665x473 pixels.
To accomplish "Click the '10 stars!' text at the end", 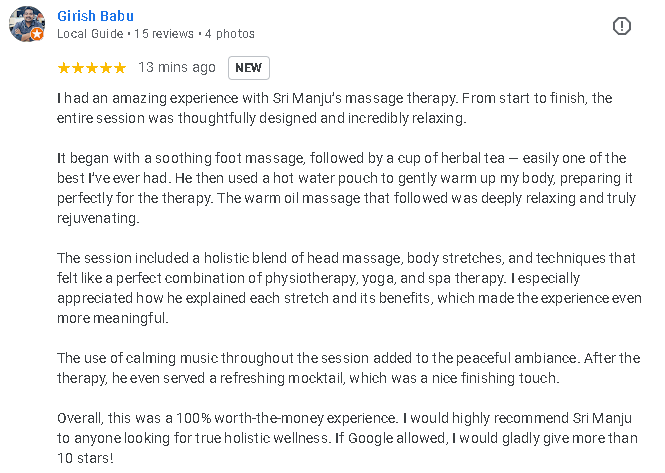I will pos(85,458).
